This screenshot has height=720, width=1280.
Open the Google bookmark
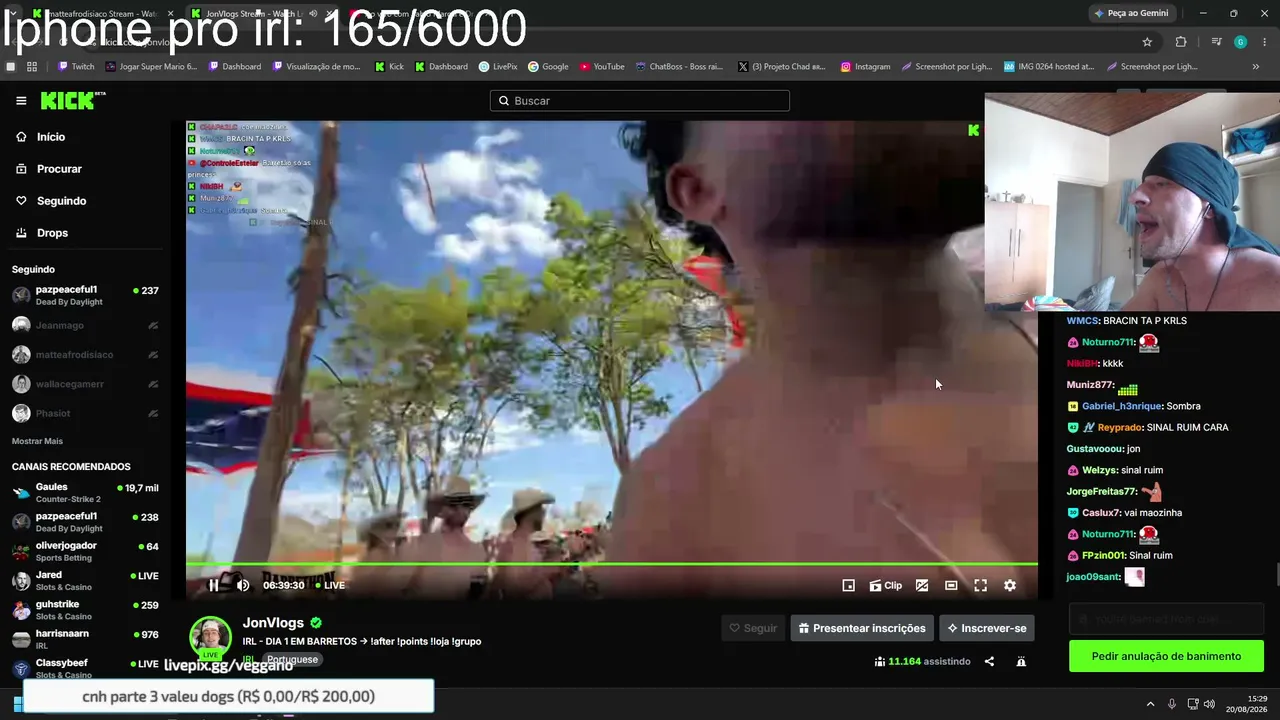point(548,67)
